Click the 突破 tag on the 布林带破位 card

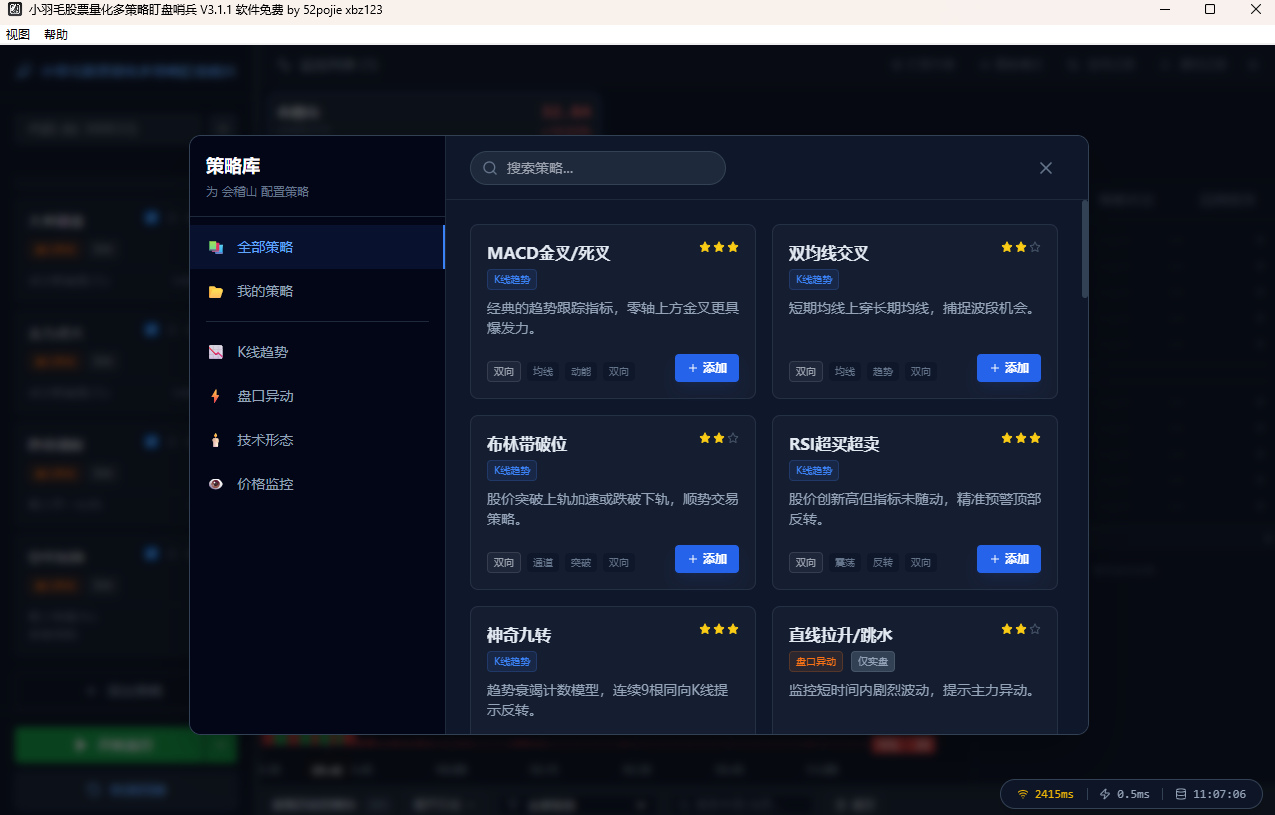pyautogui.click(x=581, y=563)
